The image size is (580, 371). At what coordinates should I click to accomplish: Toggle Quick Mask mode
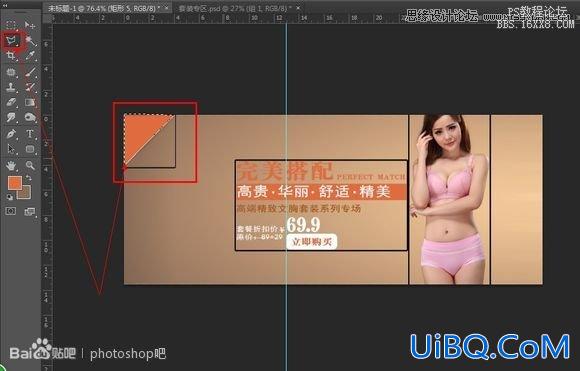(x=11, y=211)
